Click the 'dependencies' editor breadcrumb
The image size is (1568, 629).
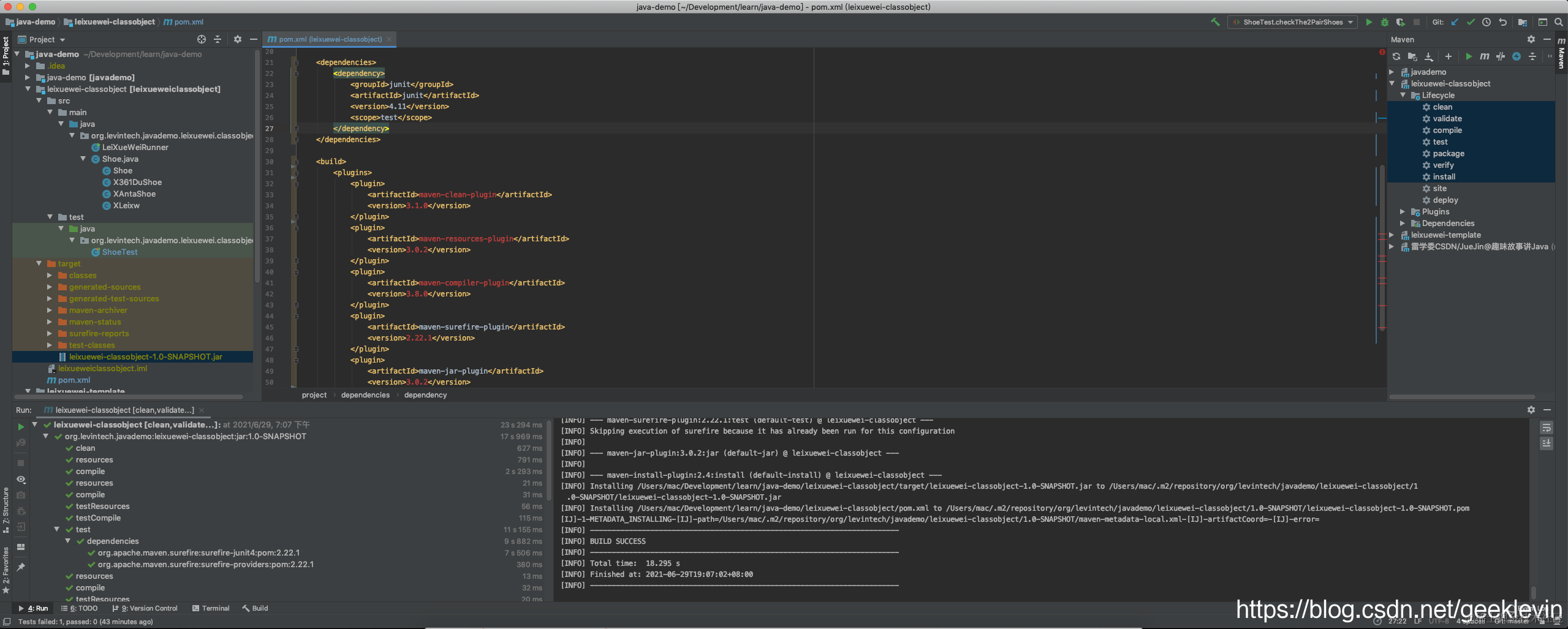coord(365,395)
